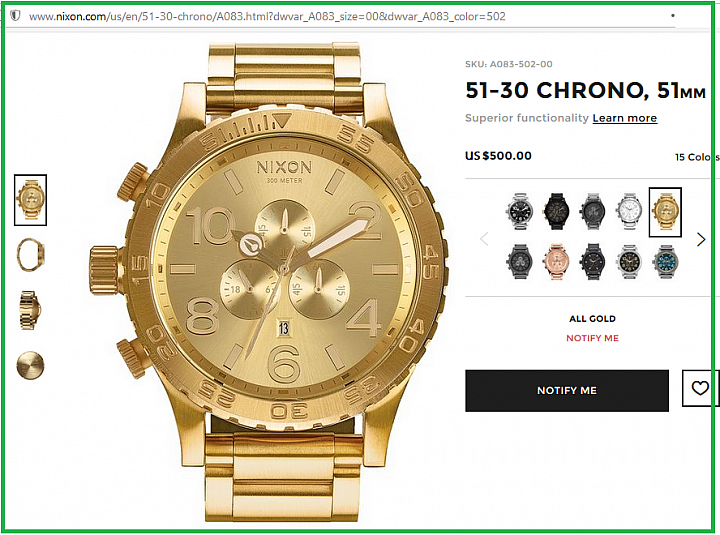Go back in color carousel with left chevron

click(x=484, y=239)
